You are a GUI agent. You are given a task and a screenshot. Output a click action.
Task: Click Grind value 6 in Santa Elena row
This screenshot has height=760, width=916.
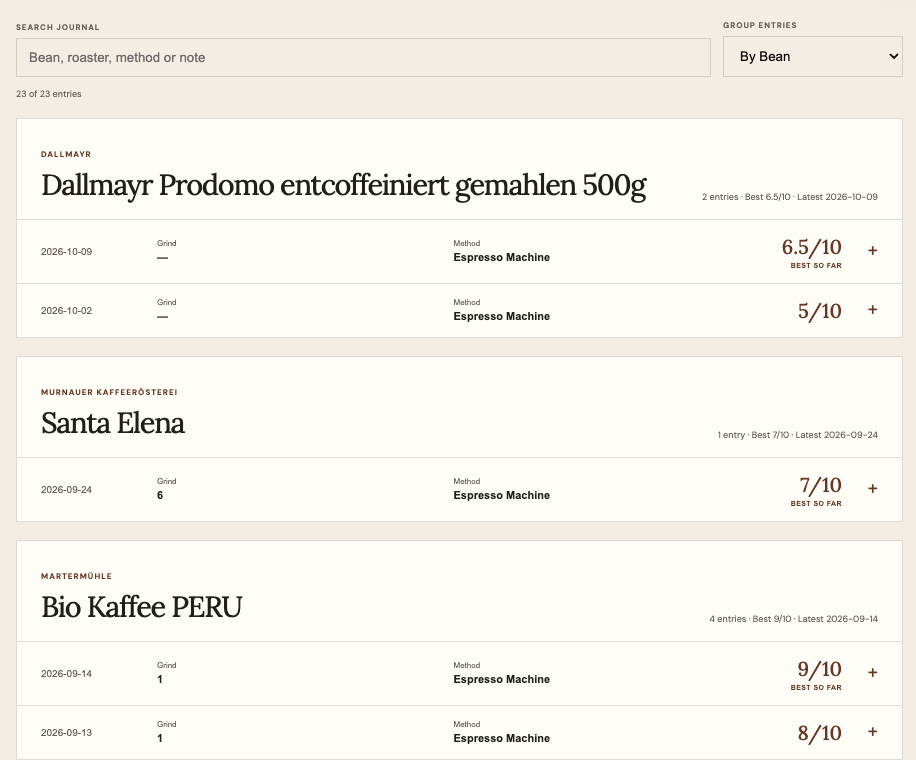[x=160, y=495]
